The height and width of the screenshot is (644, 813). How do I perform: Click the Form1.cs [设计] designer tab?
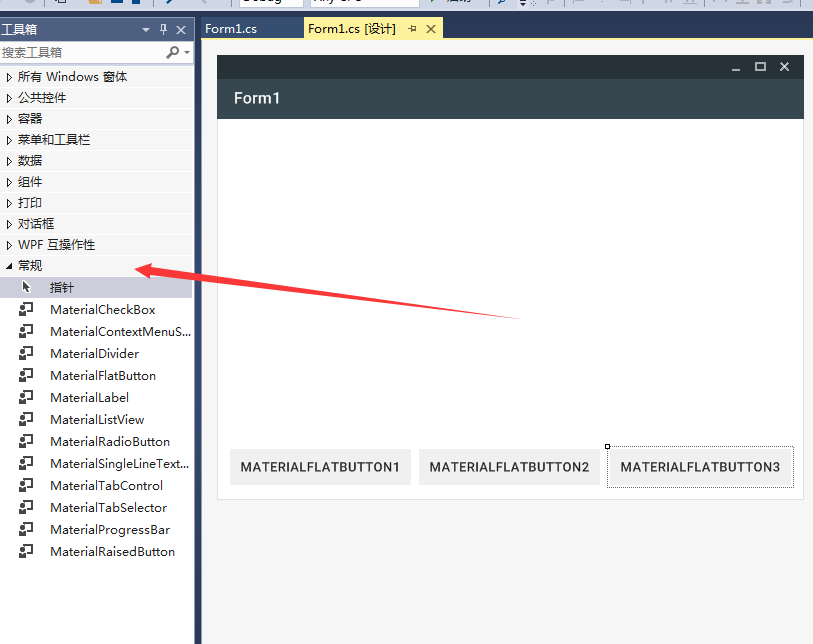coord(352,29)
